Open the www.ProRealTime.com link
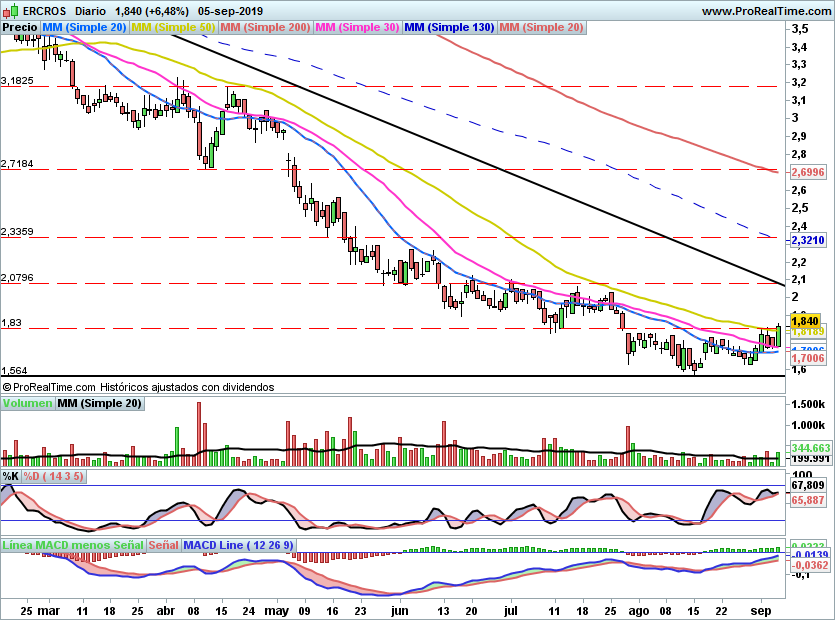 (x=766, y=11)
